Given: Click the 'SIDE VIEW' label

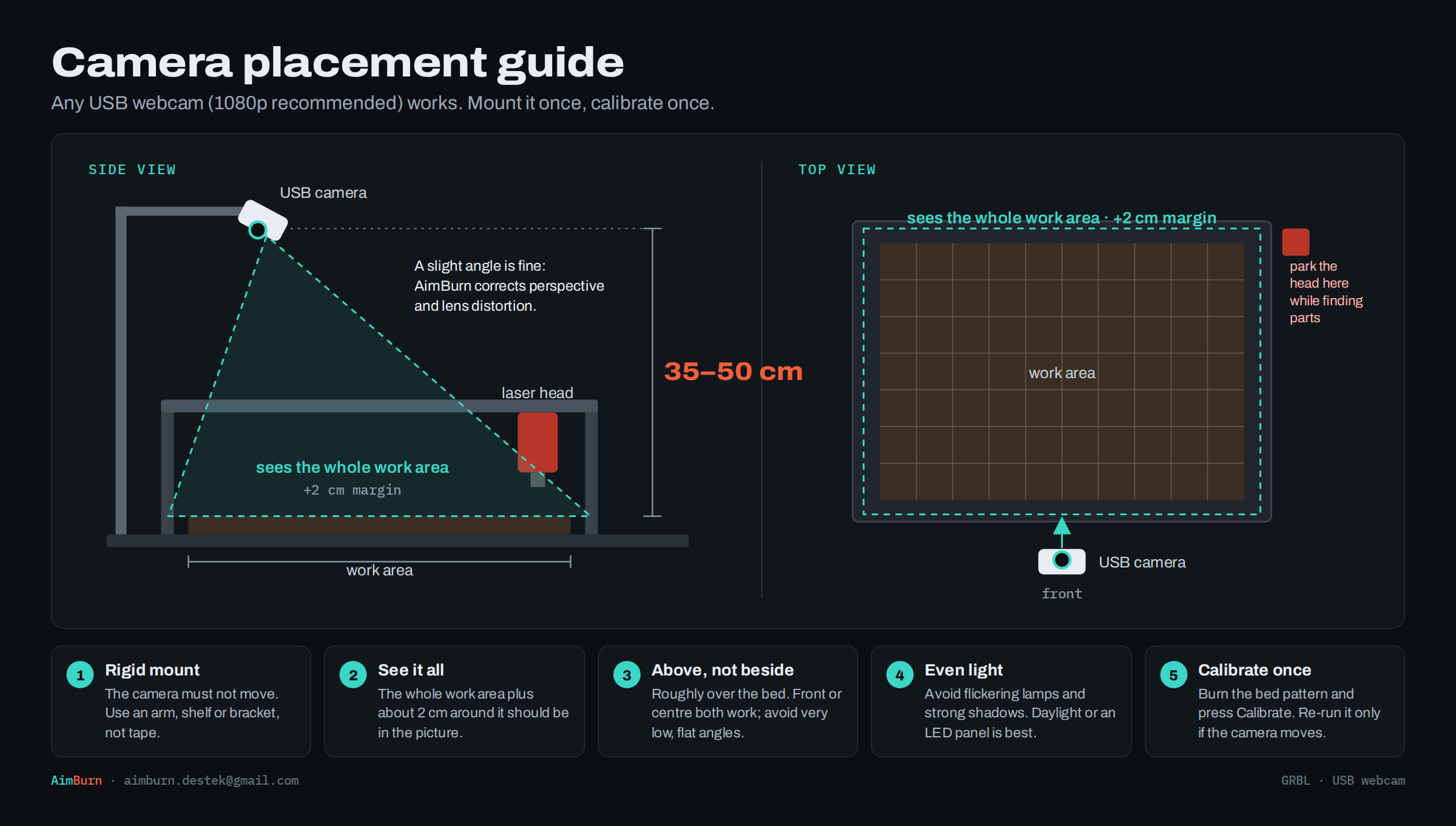Looking at the screenshot, I should coord(132,170).
